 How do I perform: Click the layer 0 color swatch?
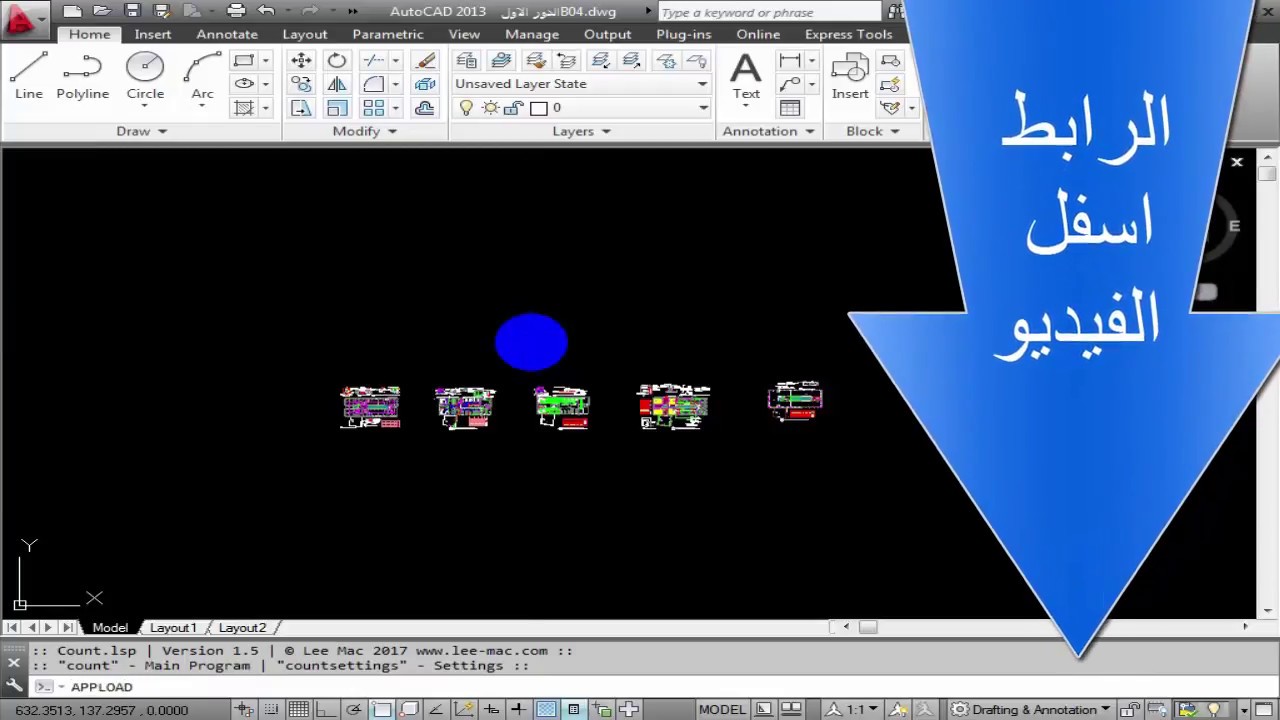[539, 108]
